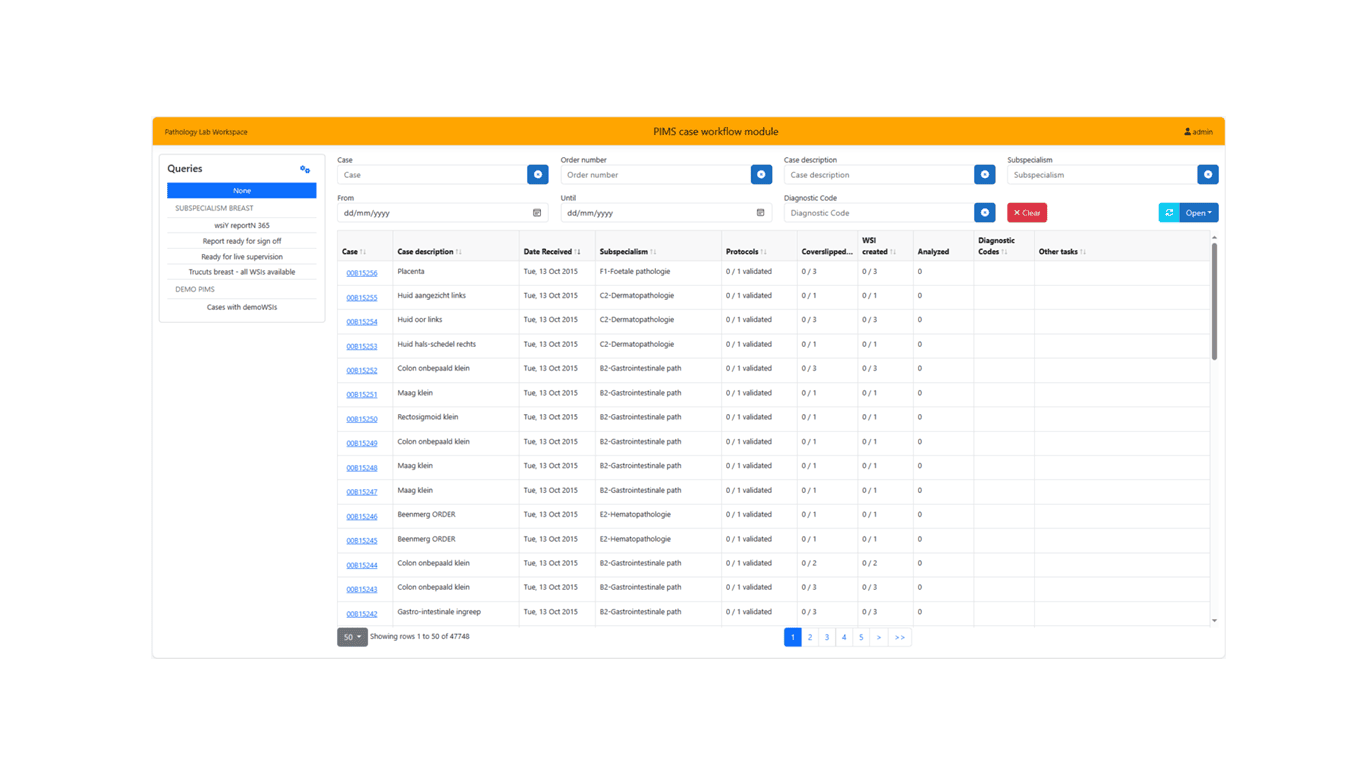This screenshot has width=1360, height=757.
Task: Expand the Open dropdown button
Action: (1199, 213)
